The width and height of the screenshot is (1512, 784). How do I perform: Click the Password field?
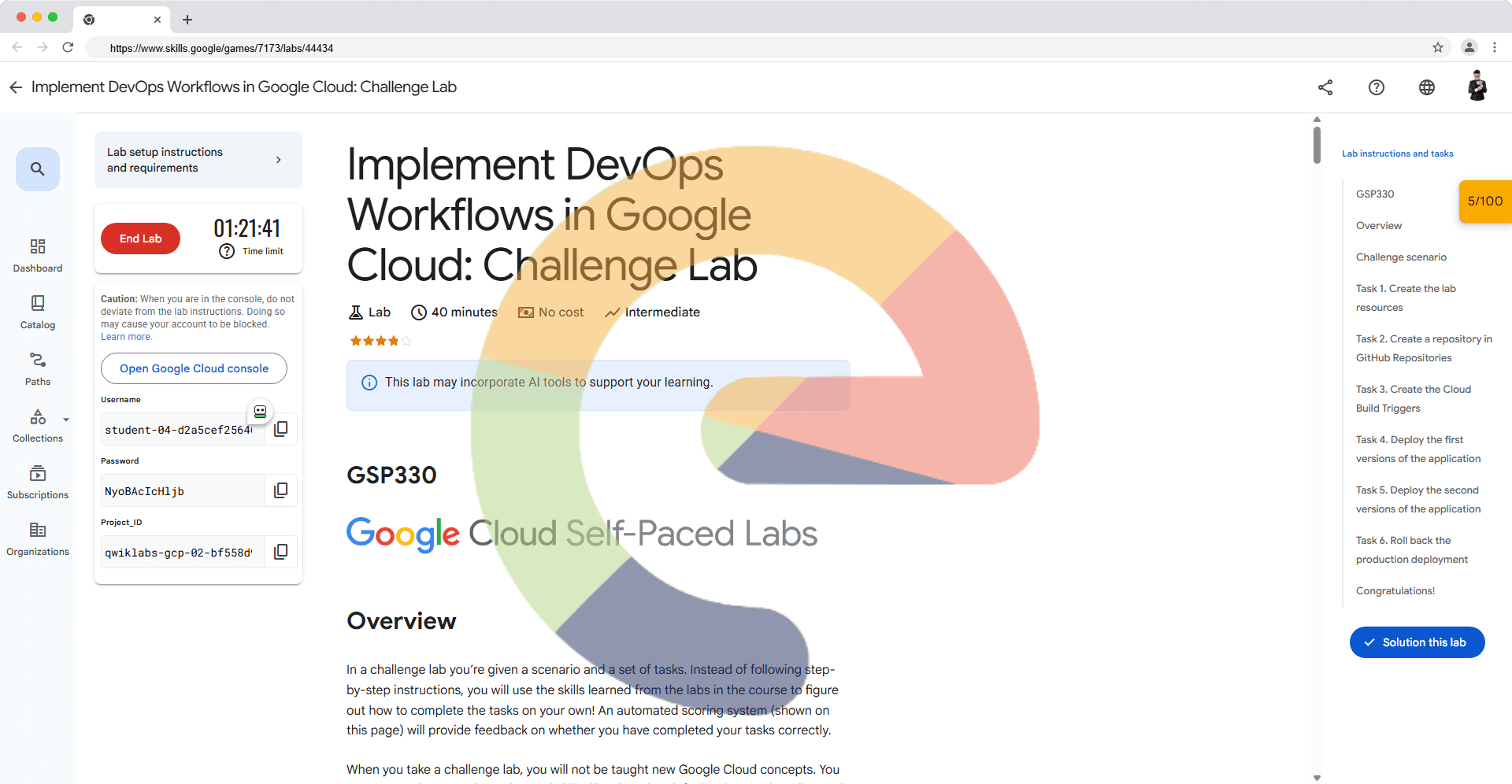[183, 491]
